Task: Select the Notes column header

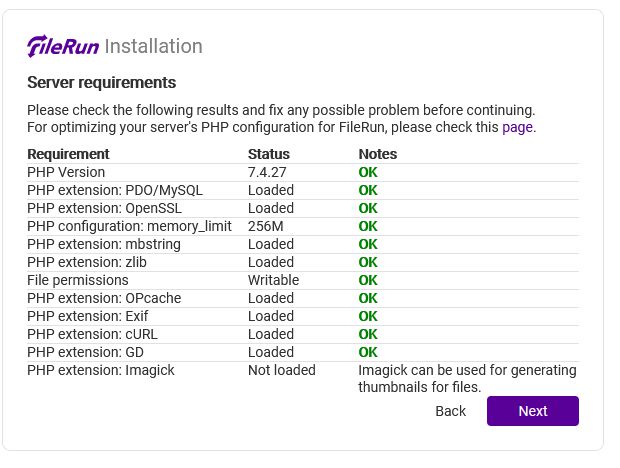Action: [377, 154]
